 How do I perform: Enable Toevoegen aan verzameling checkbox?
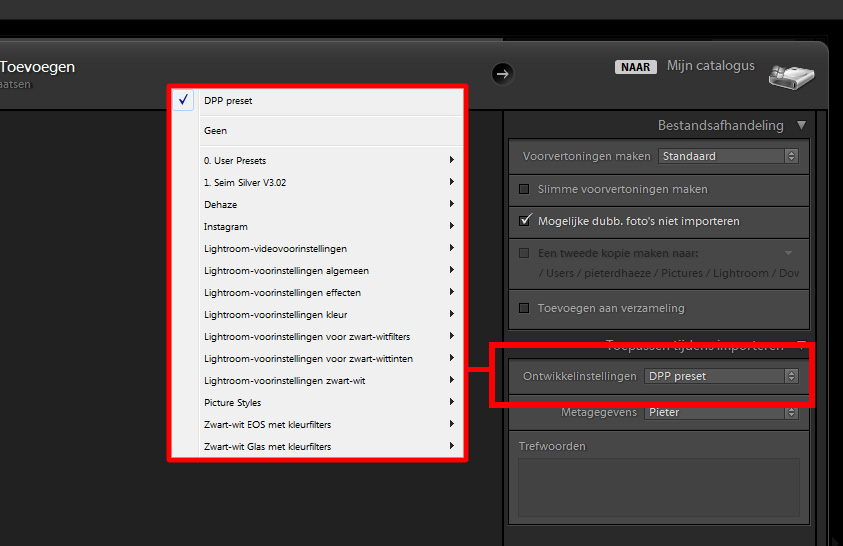pyautogui.click(x=524, y=308)
